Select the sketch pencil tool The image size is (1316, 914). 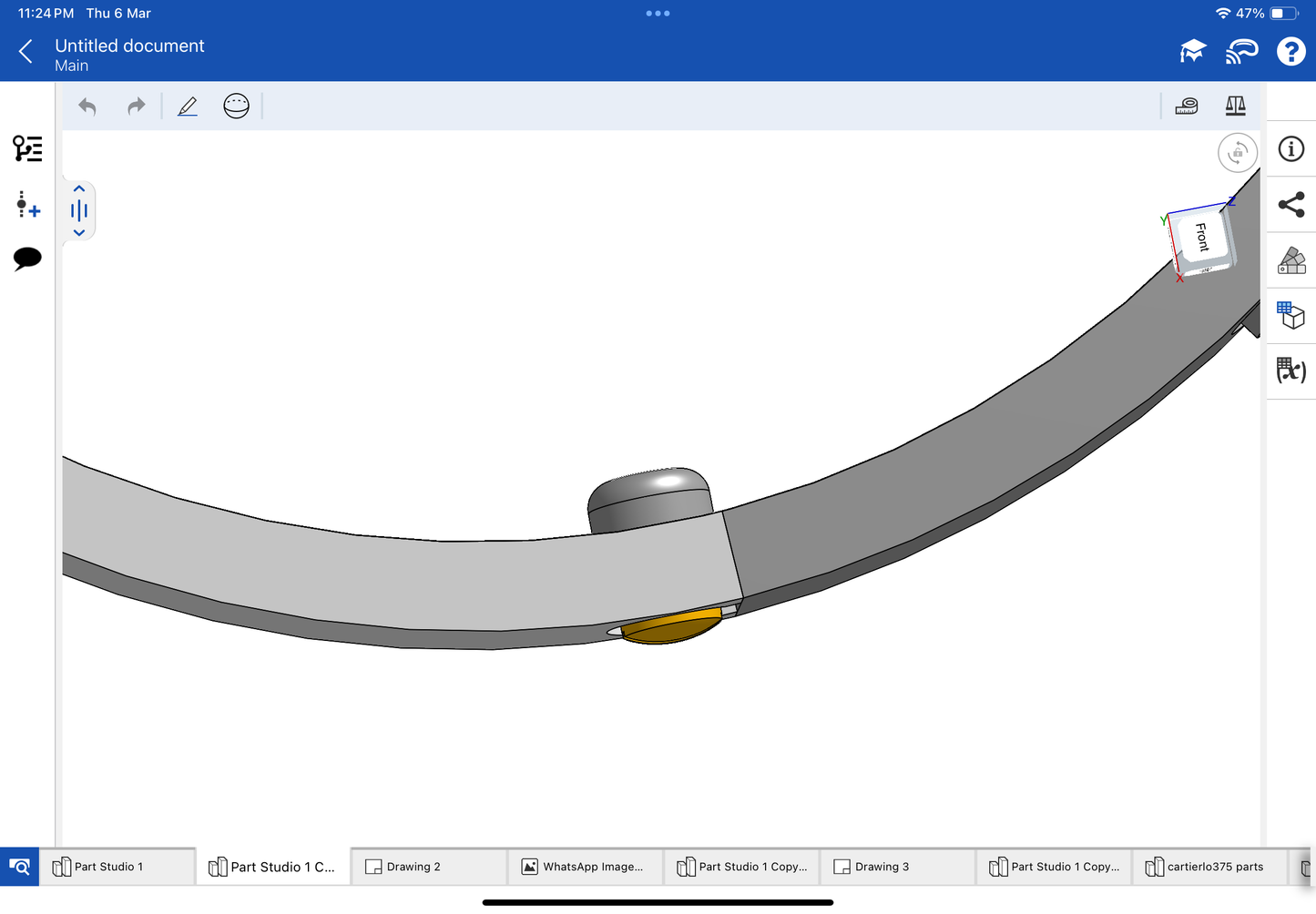188,107
